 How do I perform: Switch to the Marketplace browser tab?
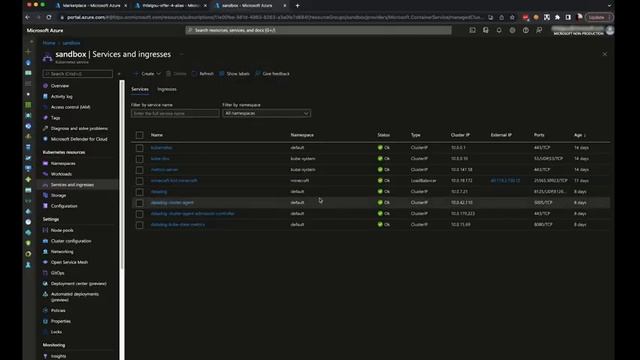(x=91, y=6)
